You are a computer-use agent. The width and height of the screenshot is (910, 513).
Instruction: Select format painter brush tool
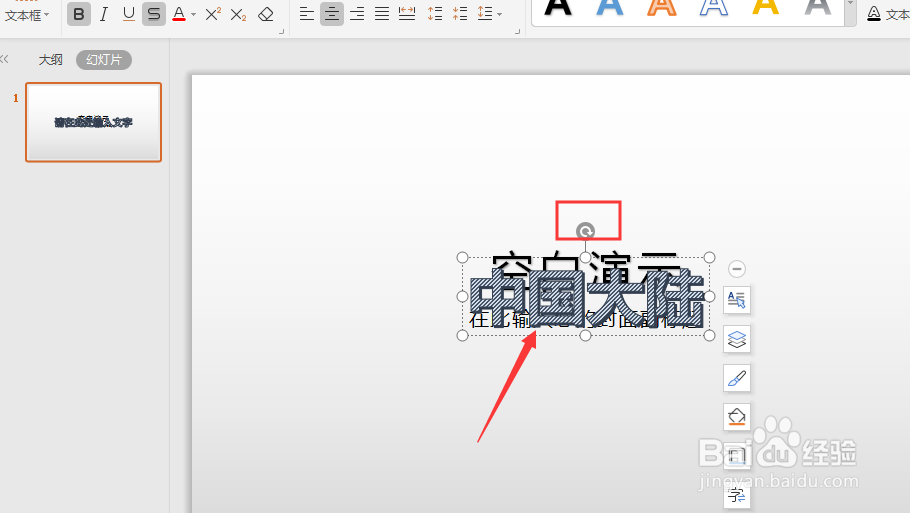pyautogui.click(x=736, y=378)
